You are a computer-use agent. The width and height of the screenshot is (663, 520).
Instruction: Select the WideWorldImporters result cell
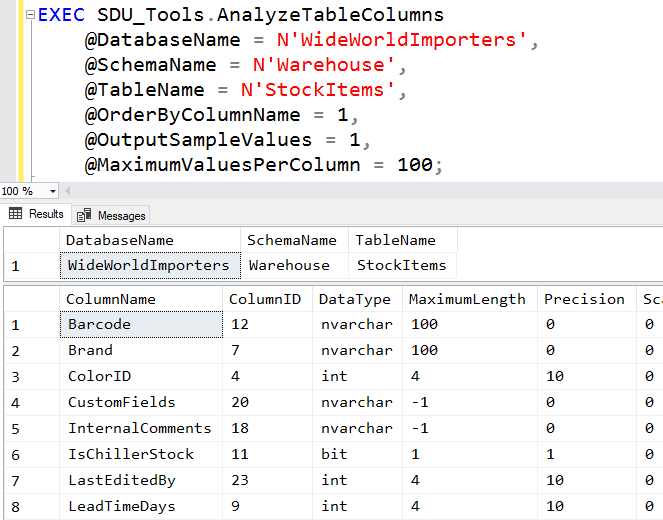pos(150,265)
